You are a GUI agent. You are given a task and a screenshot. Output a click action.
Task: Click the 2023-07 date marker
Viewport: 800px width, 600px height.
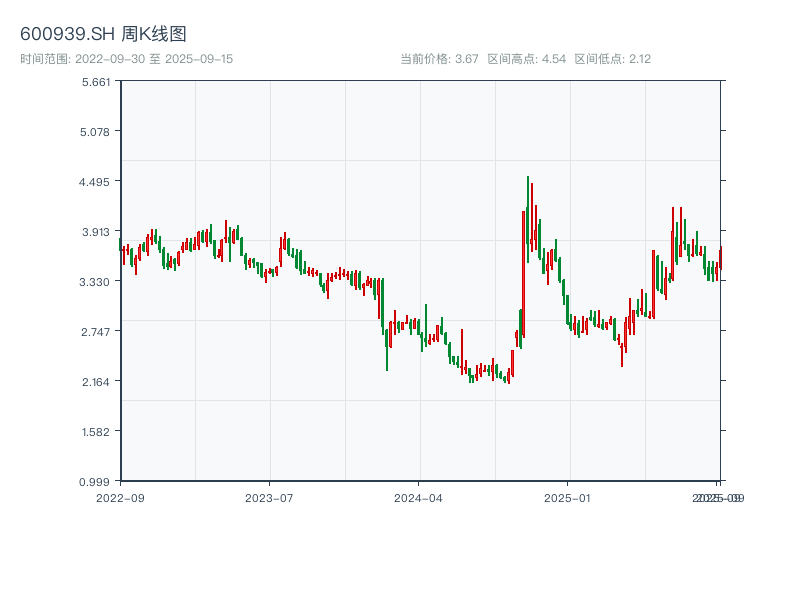[x=270, y=497]
